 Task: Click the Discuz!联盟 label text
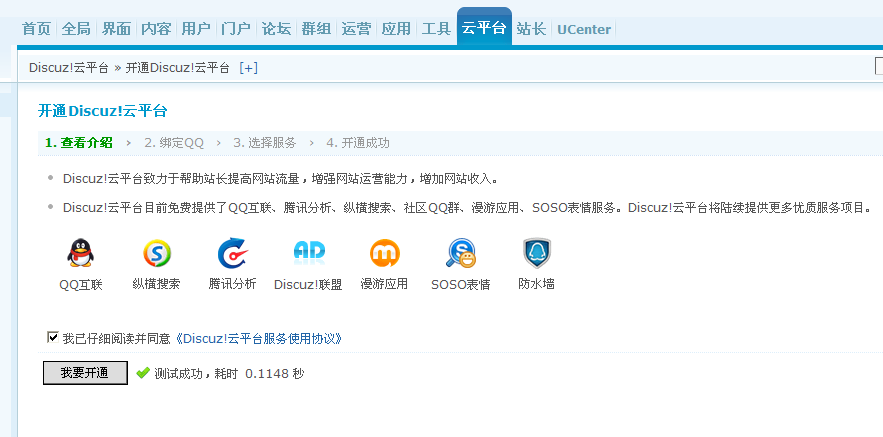[x=308, y=284]
